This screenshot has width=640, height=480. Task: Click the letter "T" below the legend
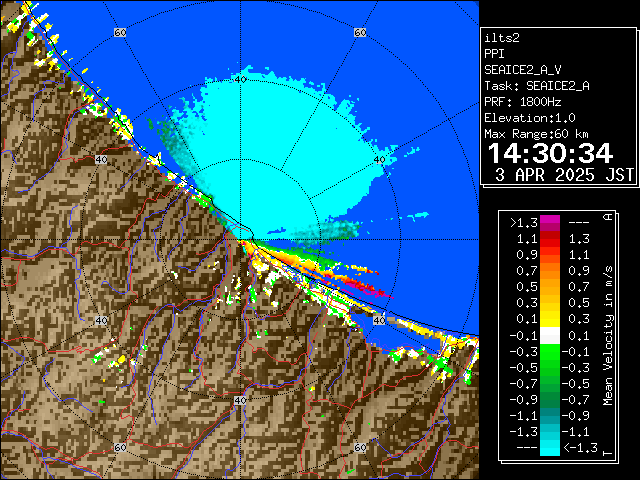click(608, 453)
